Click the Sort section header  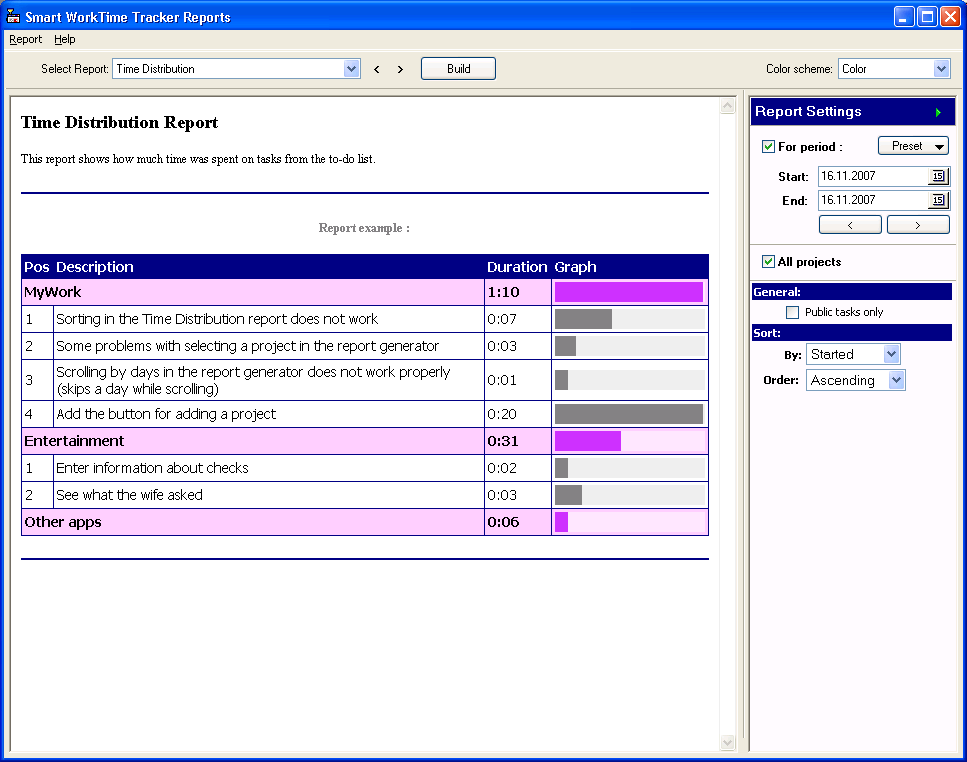(852, 333)
